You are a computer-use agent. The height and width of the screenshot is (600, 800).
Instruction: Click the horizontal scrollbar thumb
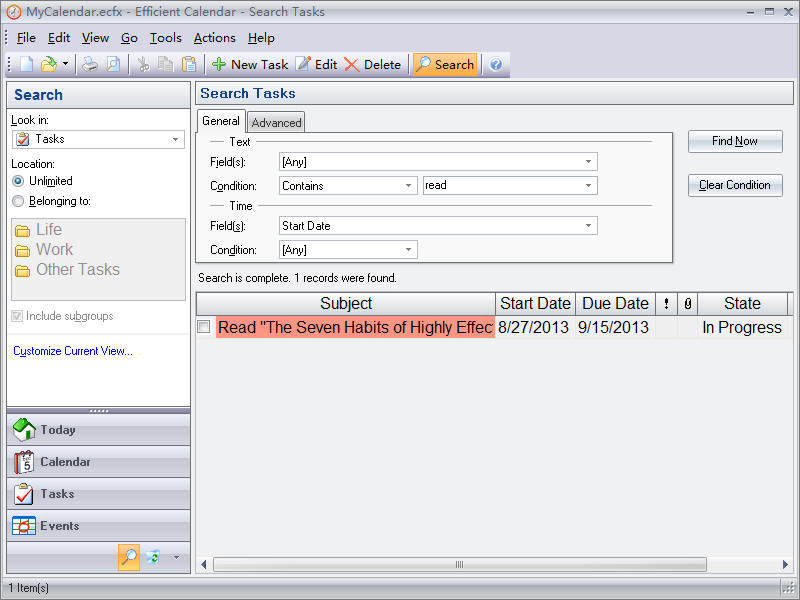[460, 564]
